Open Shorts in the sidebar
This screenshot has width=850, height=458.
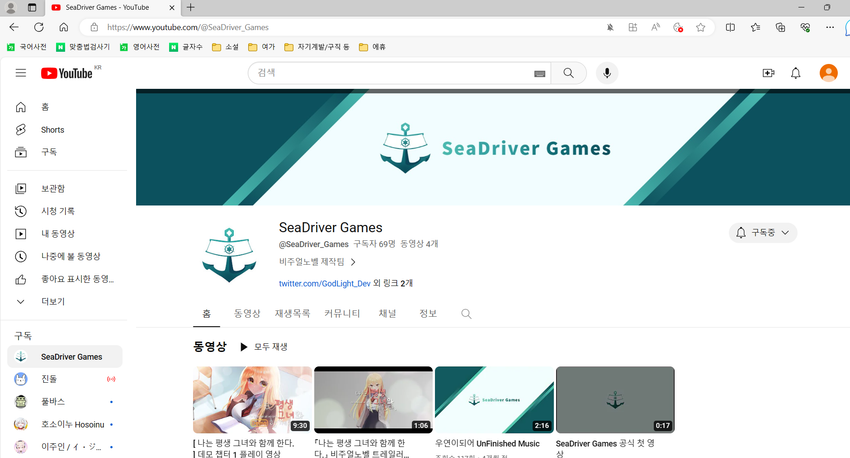(67, 130)
